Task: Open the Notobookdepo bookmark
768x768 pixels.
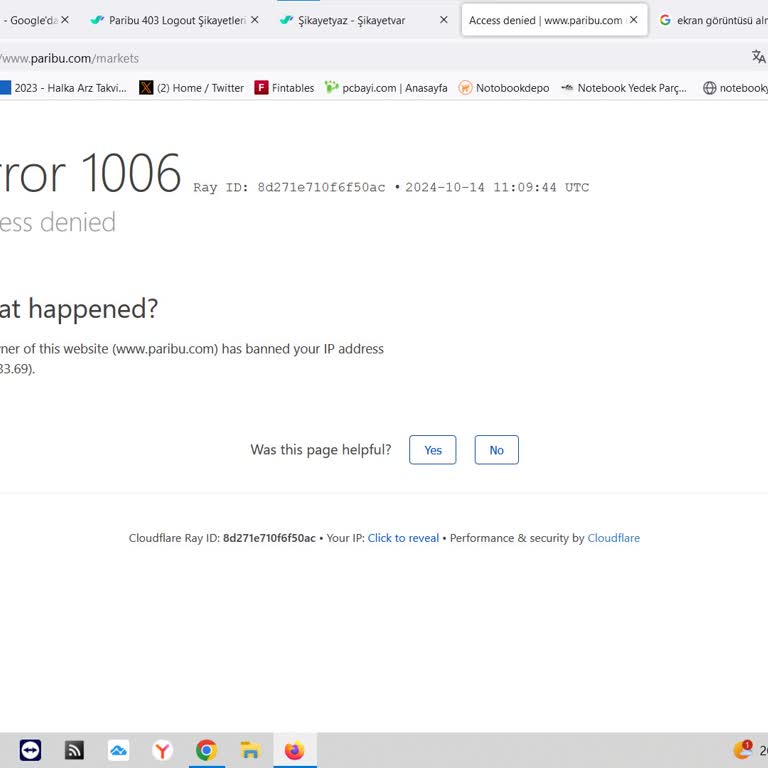Action: pos(504,88)
